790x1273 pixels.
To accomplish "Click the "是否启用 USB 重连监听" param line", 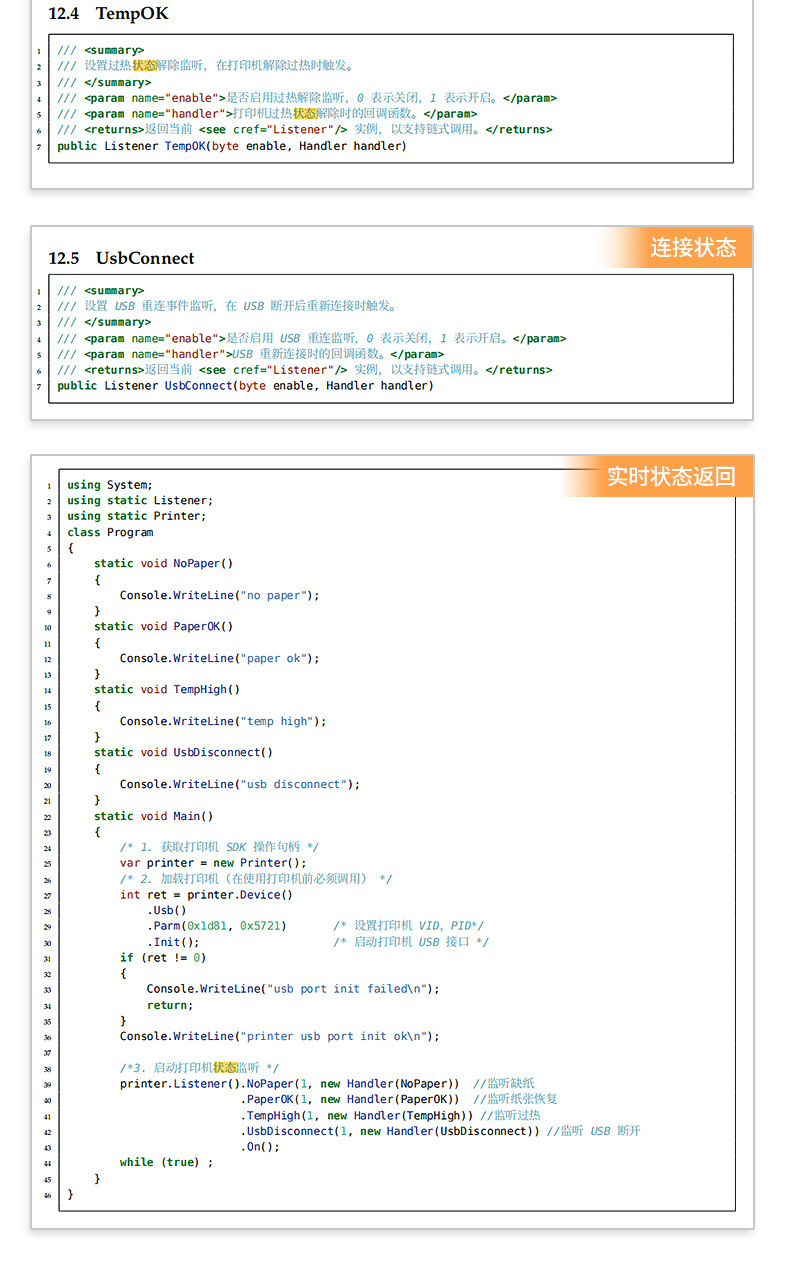I will pos(312,338).
